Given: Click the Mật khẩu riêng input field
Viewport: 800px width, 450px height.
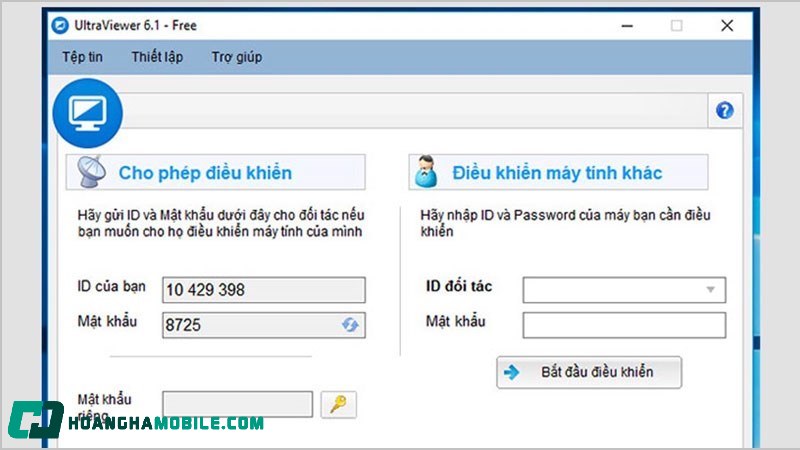Looking at the screenshot, I should click(238, 404).
